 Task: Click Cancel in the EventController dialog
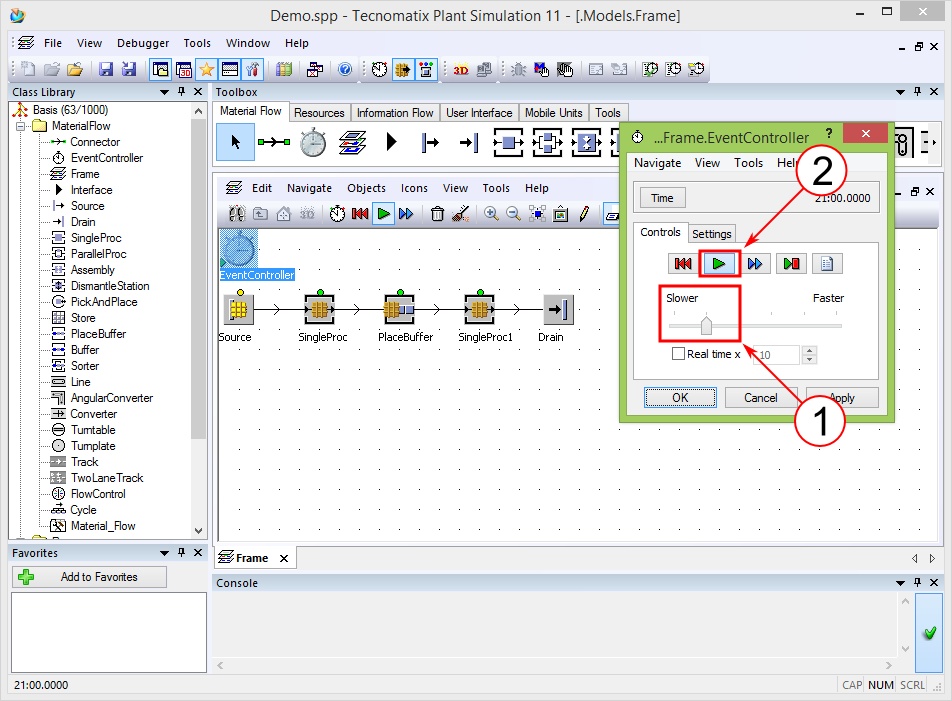tap(761, 398)
